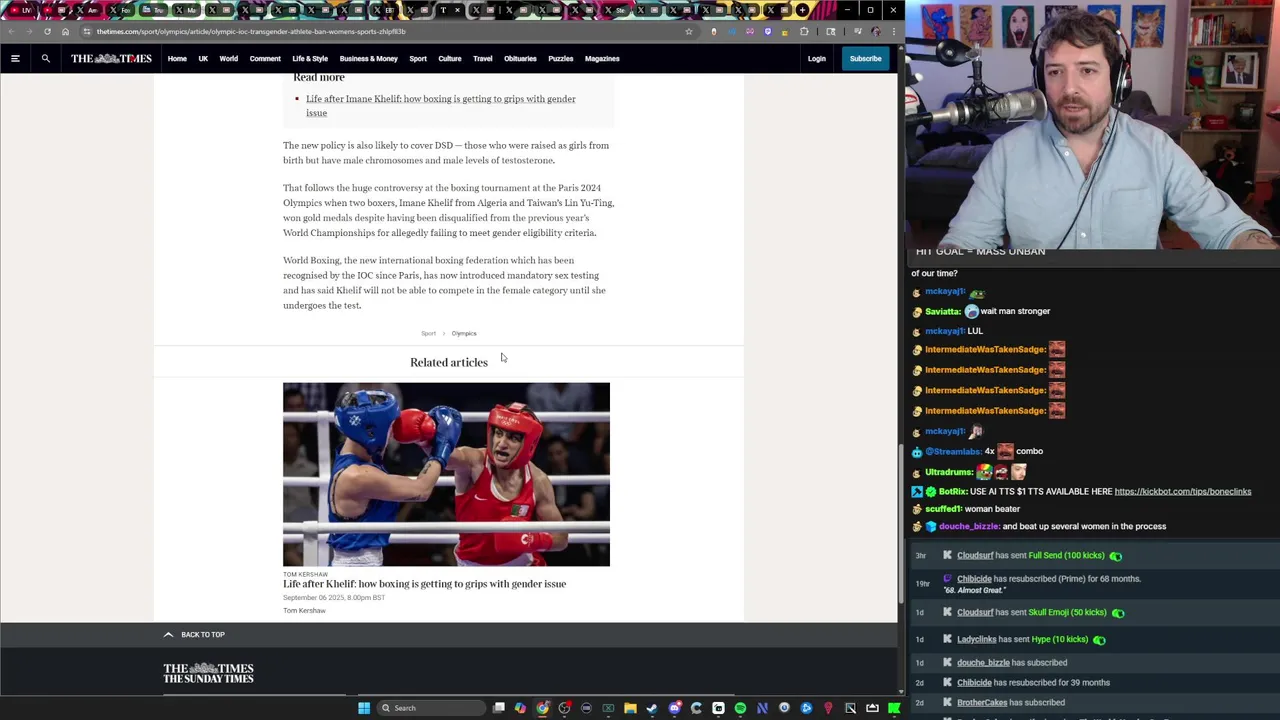This screenshot has width=1280, height=720.
Task: Click Streamlabs username in chat
Action: (953, 452)
